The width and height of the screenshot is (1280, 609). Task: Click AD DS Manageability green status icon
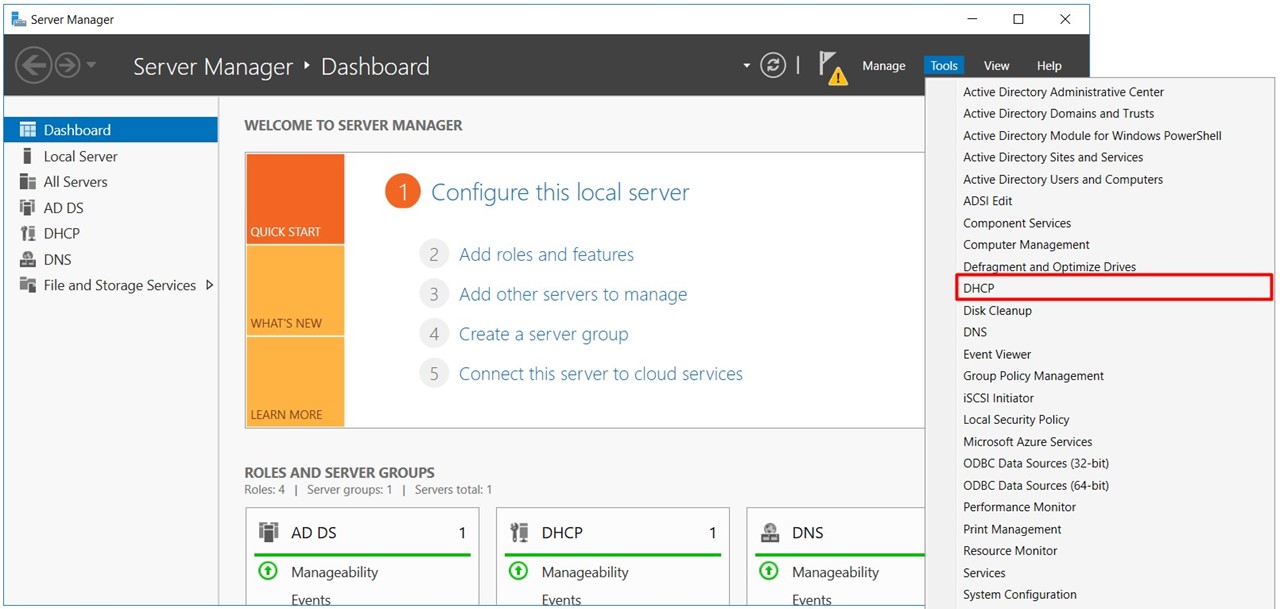pos(268,571)
